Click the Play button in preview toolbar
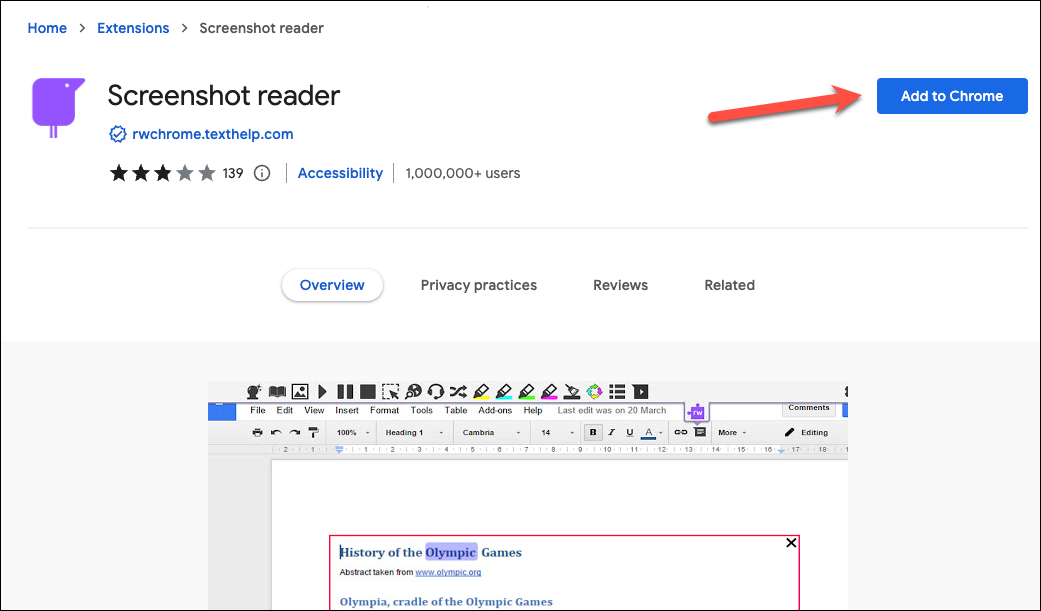 click(323, 391)
